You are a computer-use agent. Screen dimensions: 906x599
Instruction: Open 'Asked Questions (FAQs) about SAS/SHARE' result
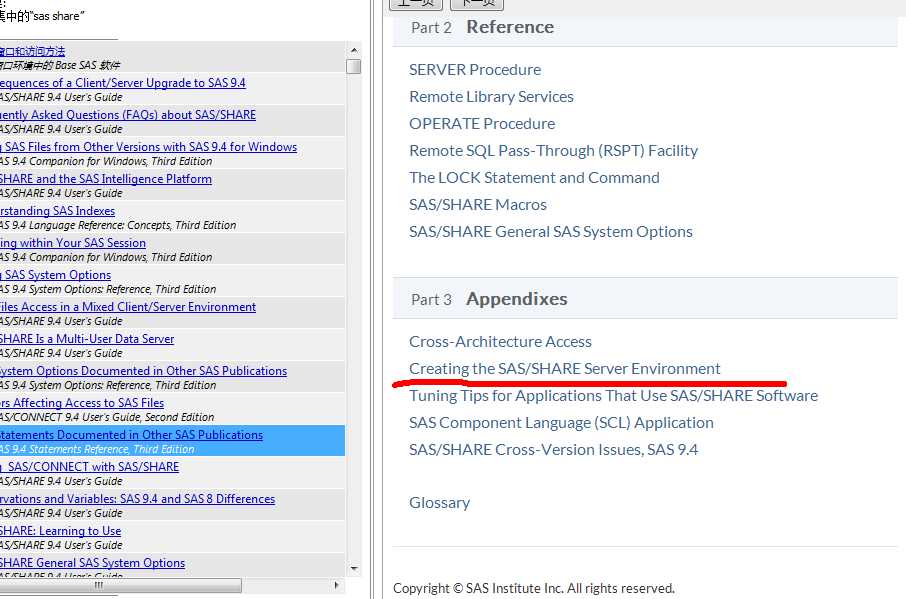coord(128,115)
